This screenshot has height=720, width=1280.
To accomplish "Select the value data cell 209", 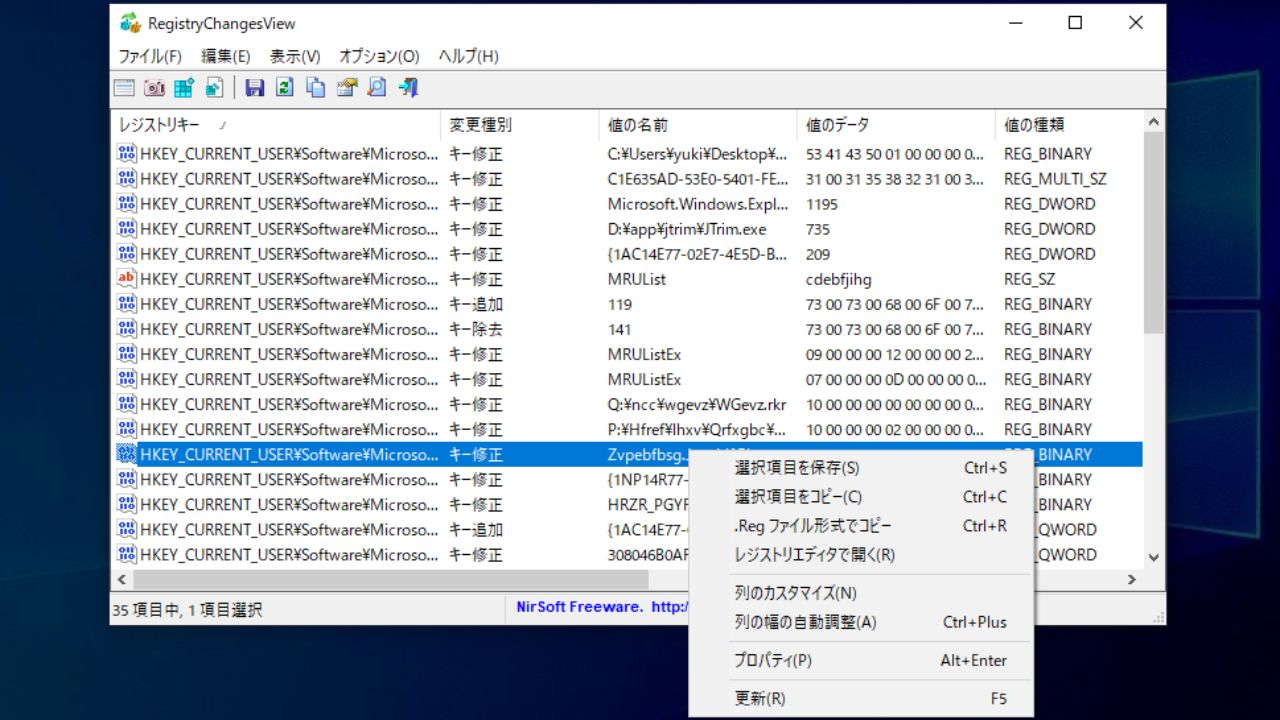I will [818, 254].
